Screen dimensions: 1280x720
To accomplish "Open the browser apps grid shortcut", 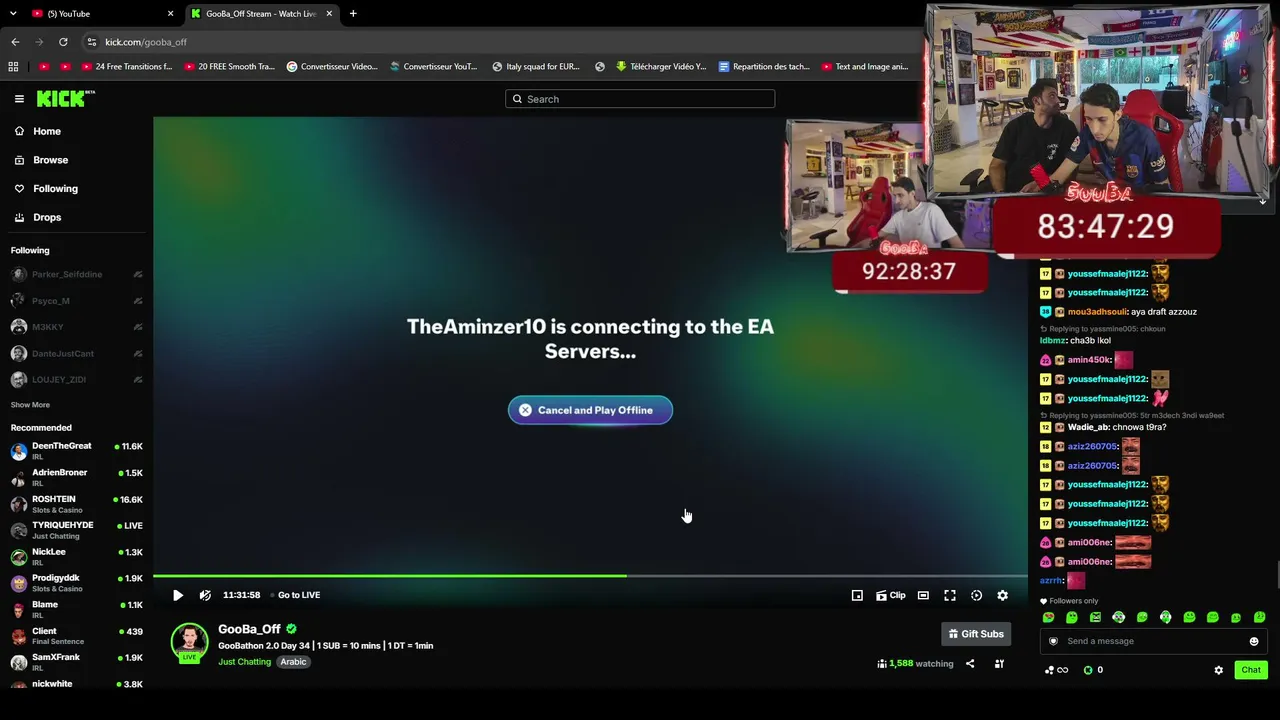I will tap(13, 67).
